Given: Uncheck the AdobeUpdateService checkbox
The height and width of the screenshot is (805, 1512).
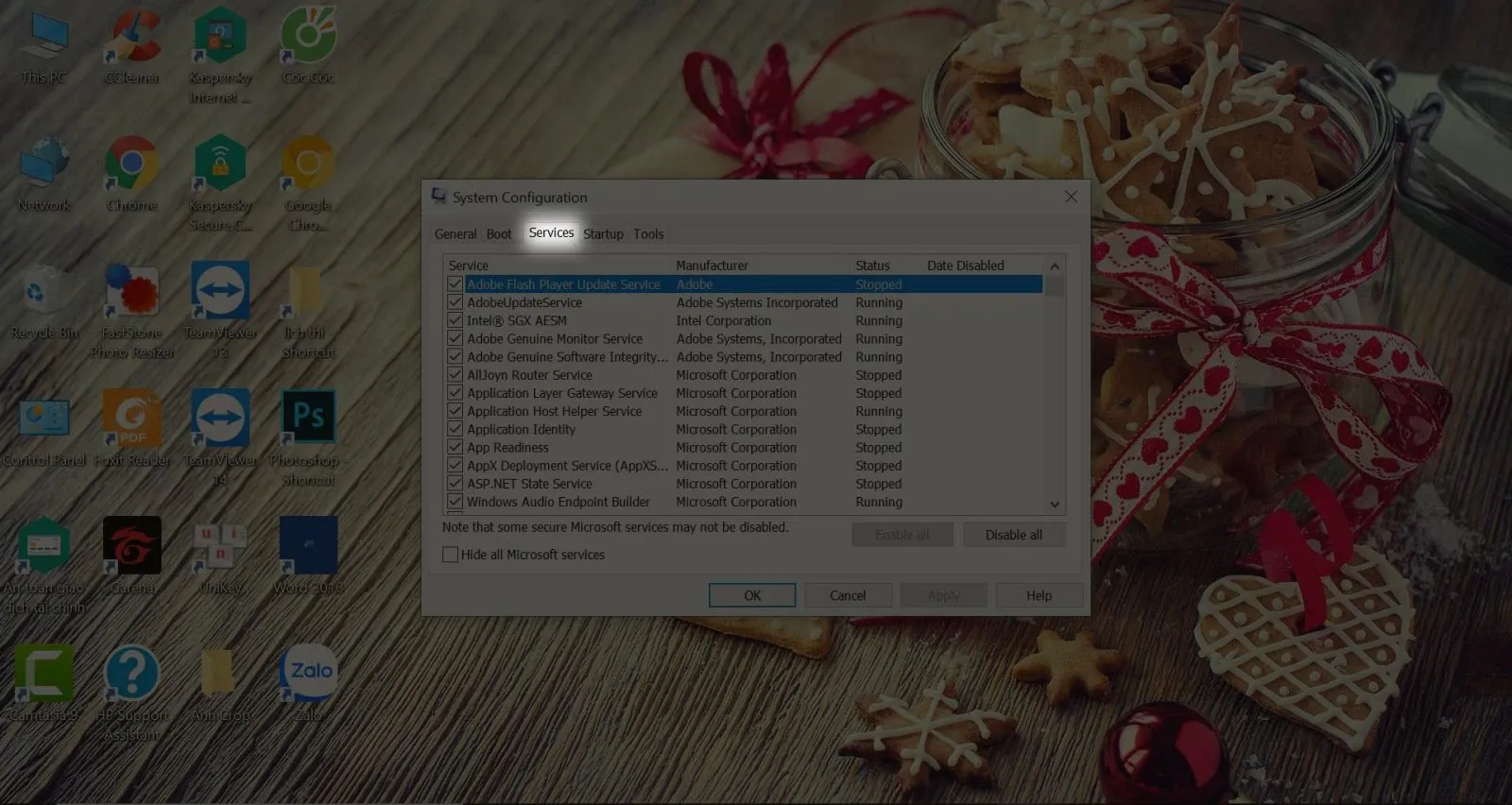Looking at the screenshot, I should click(455, 302).
